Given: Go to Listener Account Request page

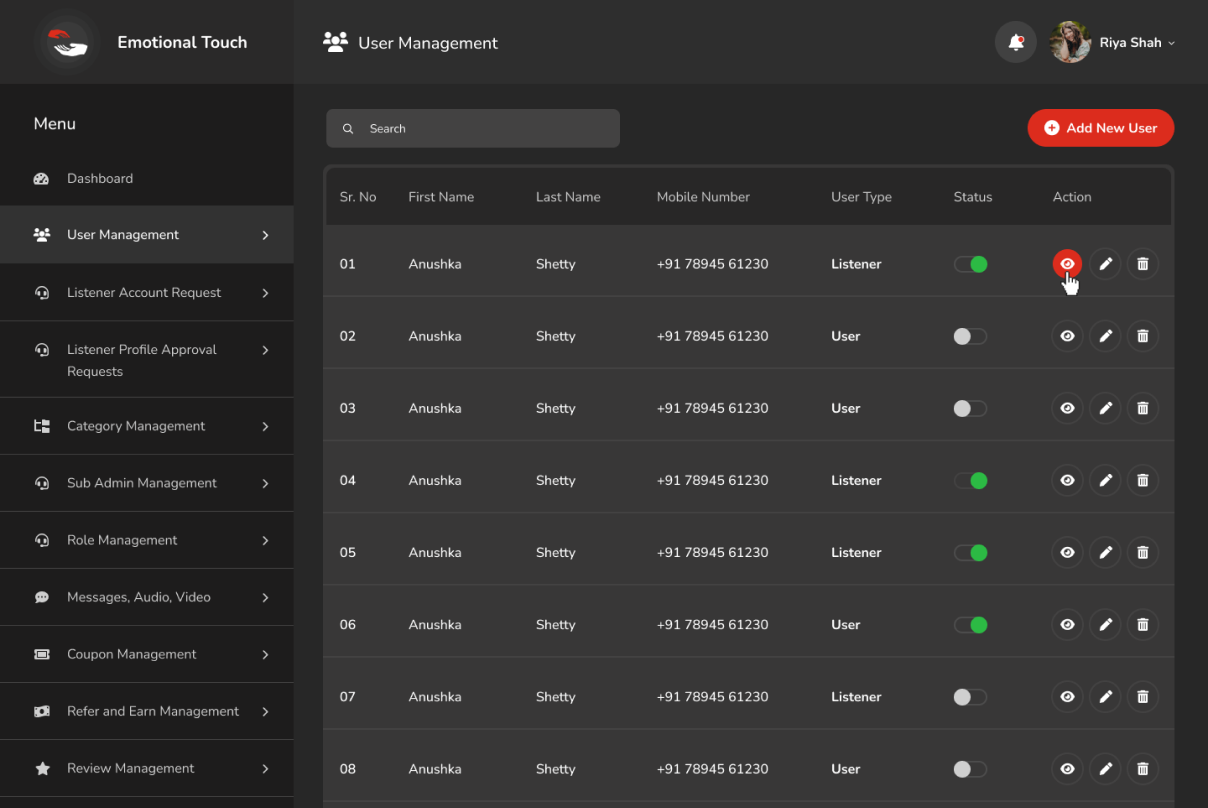Looking at the screenshot, I should click(x=144, y=293).
